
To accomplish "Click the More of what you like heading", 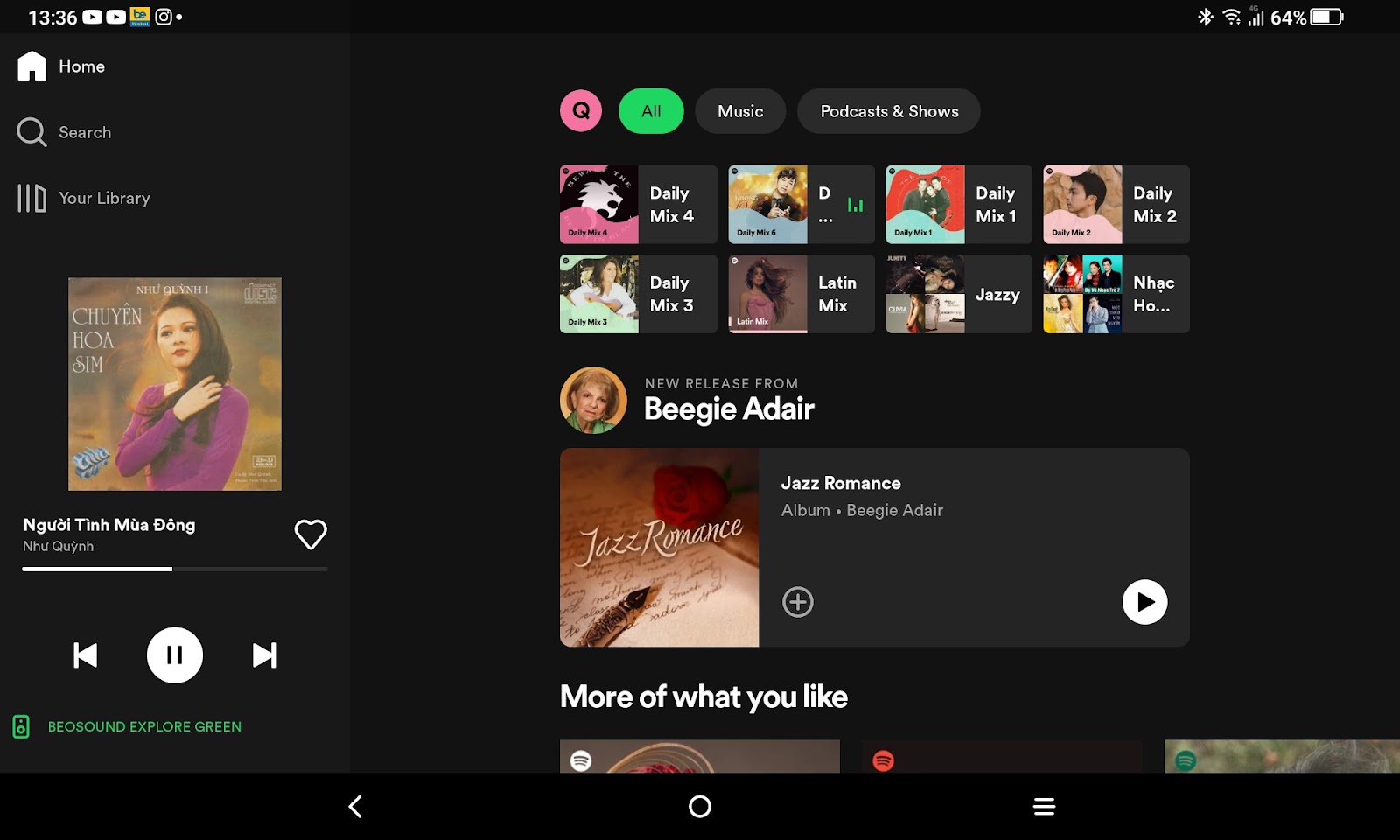I will (703, 696).
